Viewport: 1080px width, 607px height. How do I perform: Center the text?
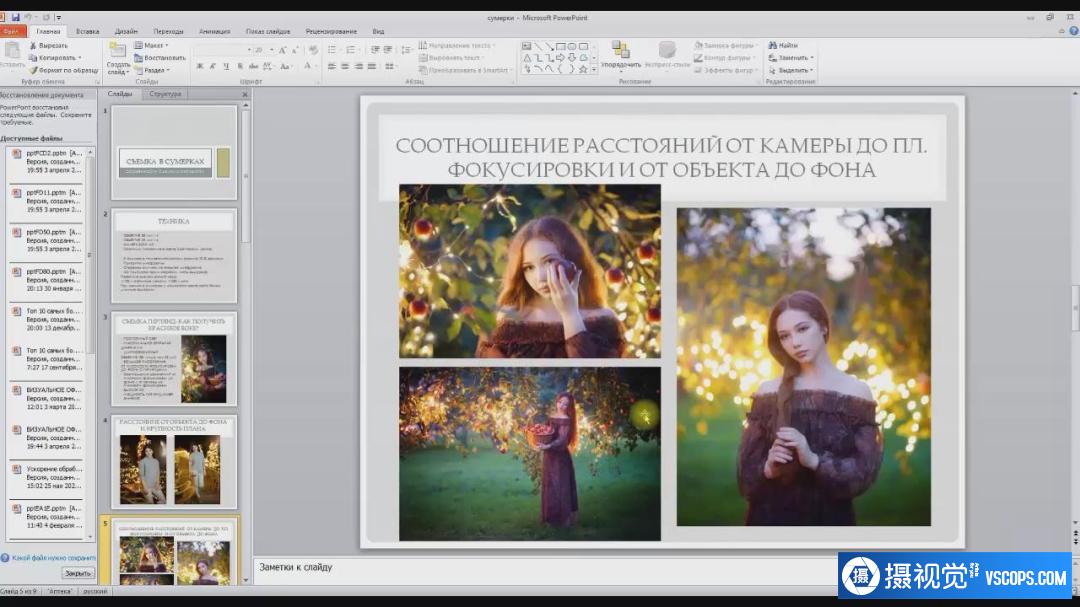[345, 66]
